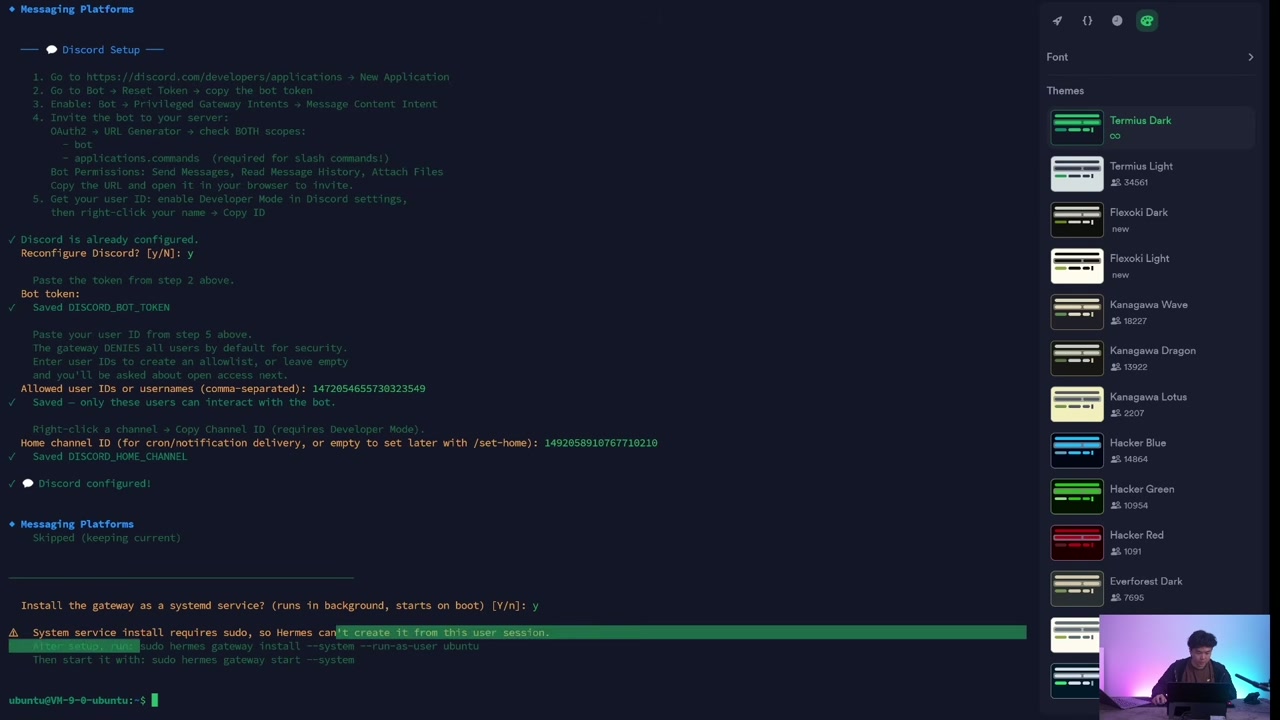Choose the Hacker Blue theme
This screenshot has width=1280, height=720.
click(x=1150, y=450)
